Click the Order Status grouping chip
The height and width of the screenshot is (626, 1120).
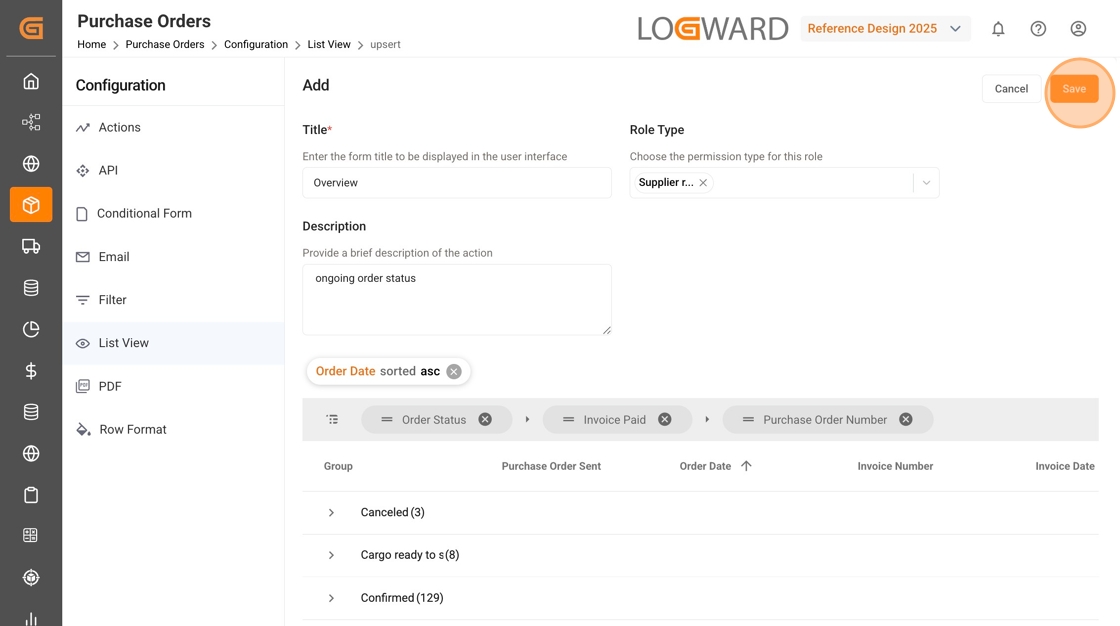coord(434,419)
